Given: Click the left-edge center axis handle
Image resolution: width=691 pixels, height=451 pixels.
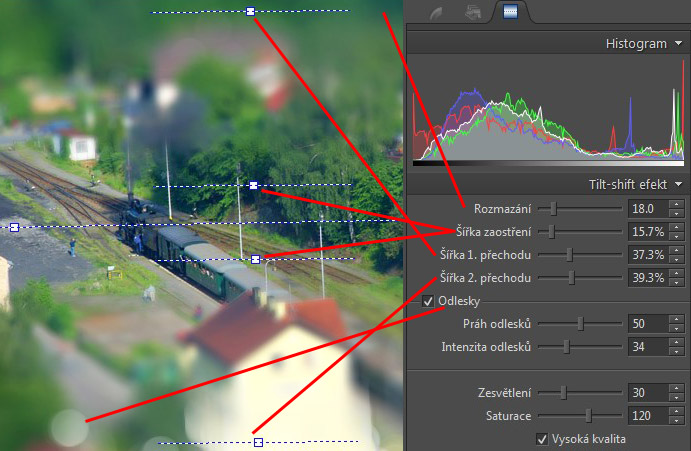Looking at the screenshot, I should (x=14, y=228).
